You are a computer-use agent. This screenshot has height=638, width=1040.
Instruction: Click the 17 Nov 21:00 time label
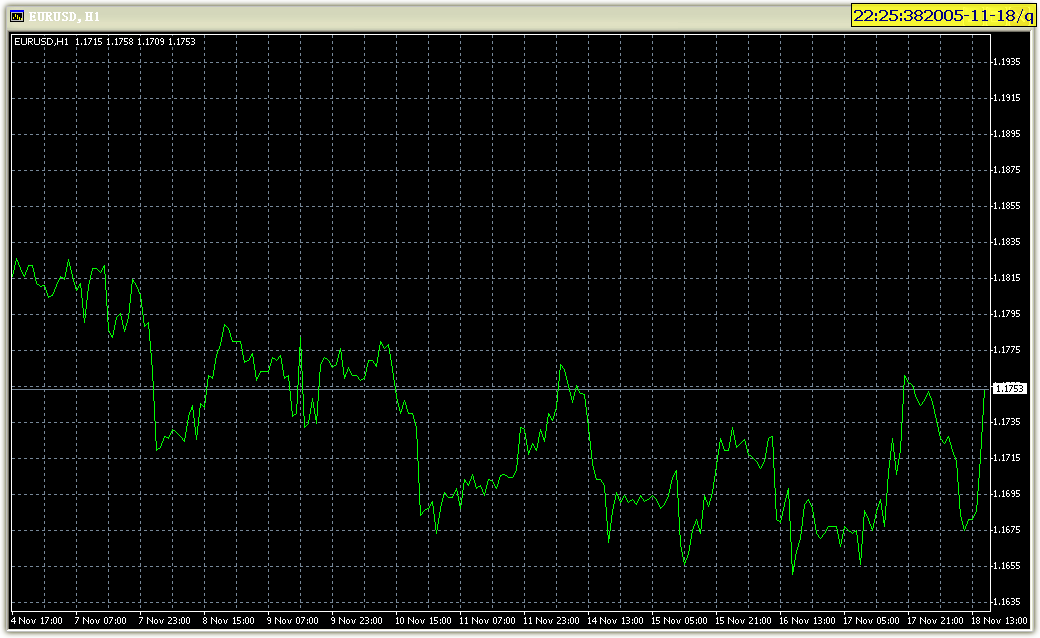[x=935, y=621]
